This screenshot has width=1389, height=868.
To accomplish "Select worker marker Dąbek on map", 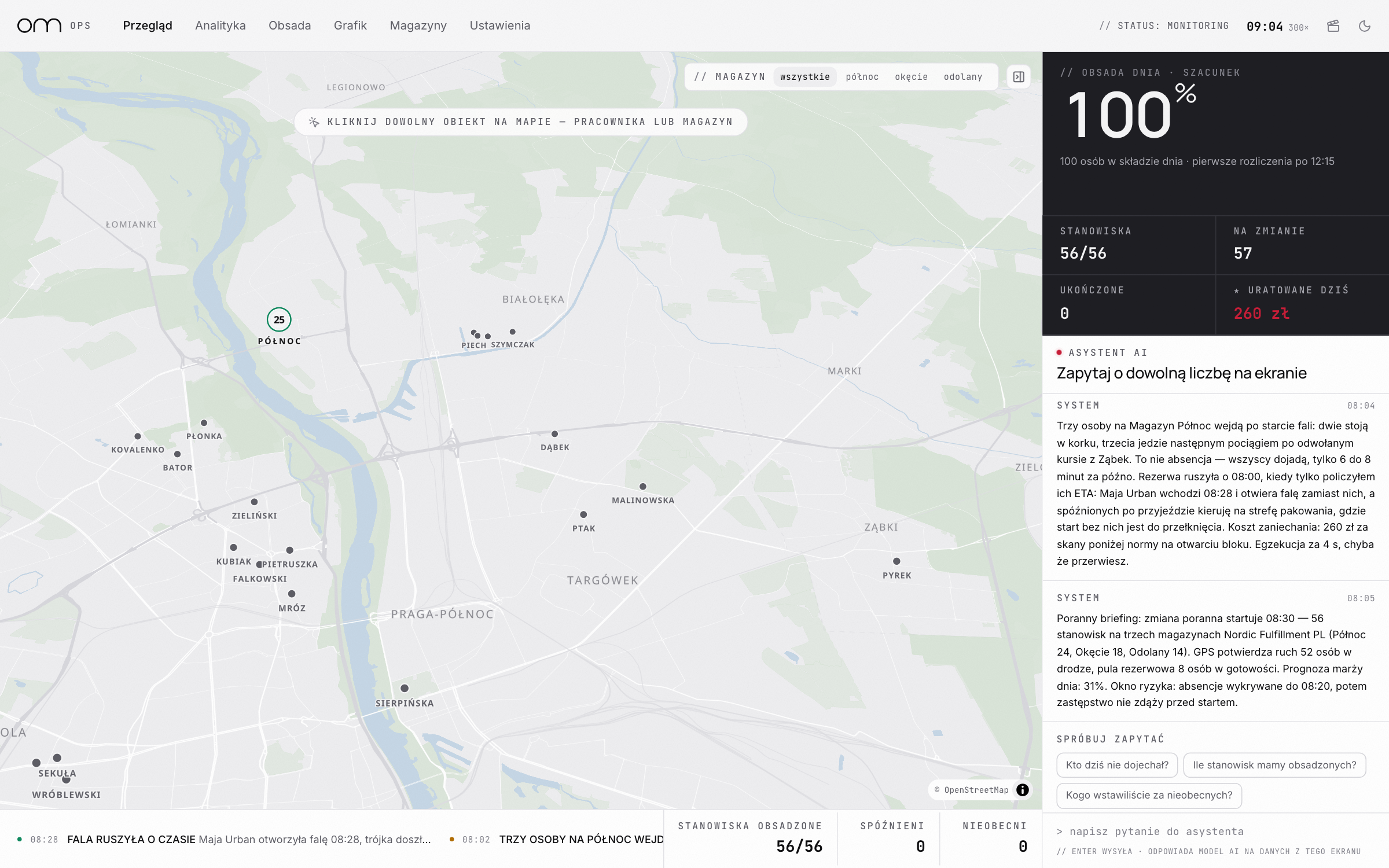I will coord(554,434).
